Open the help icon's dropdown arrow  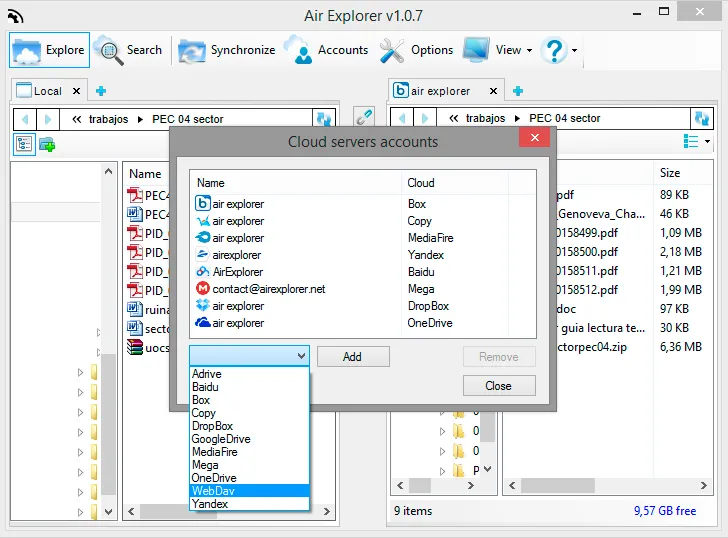574,50
